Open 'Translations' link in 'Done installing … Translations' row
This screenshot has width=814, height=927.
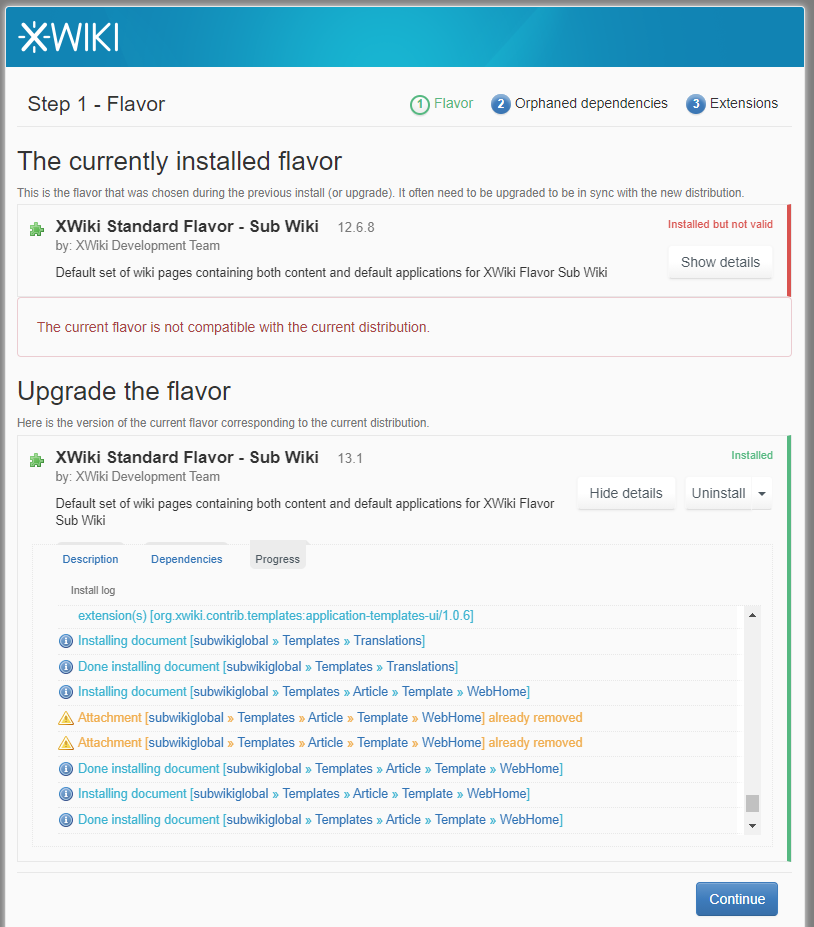420,667
